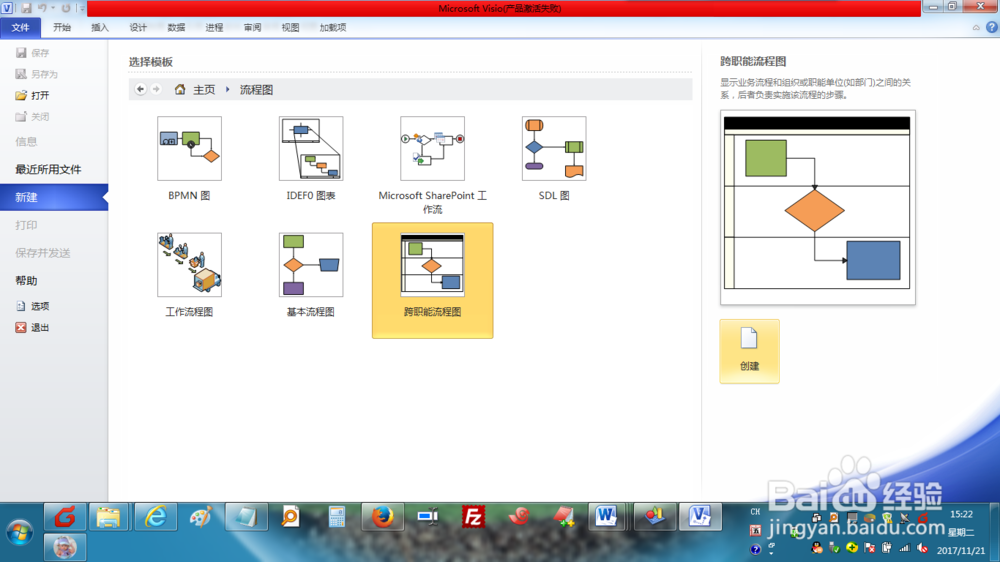The height and width of the screenshot is (562, 1000).
Task: Open the file explorer taskbar icon
Action: click(108, 517)
